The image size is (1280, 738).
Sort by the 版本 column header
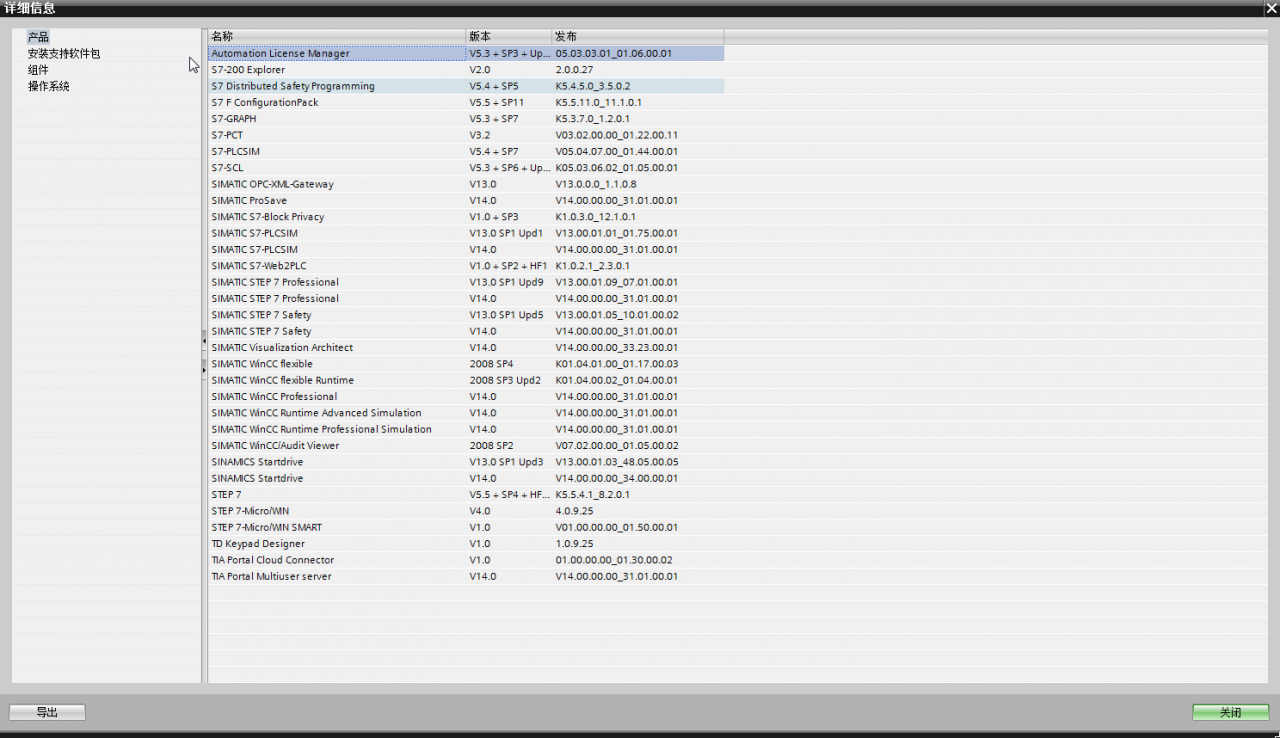[x=509, y=36]
